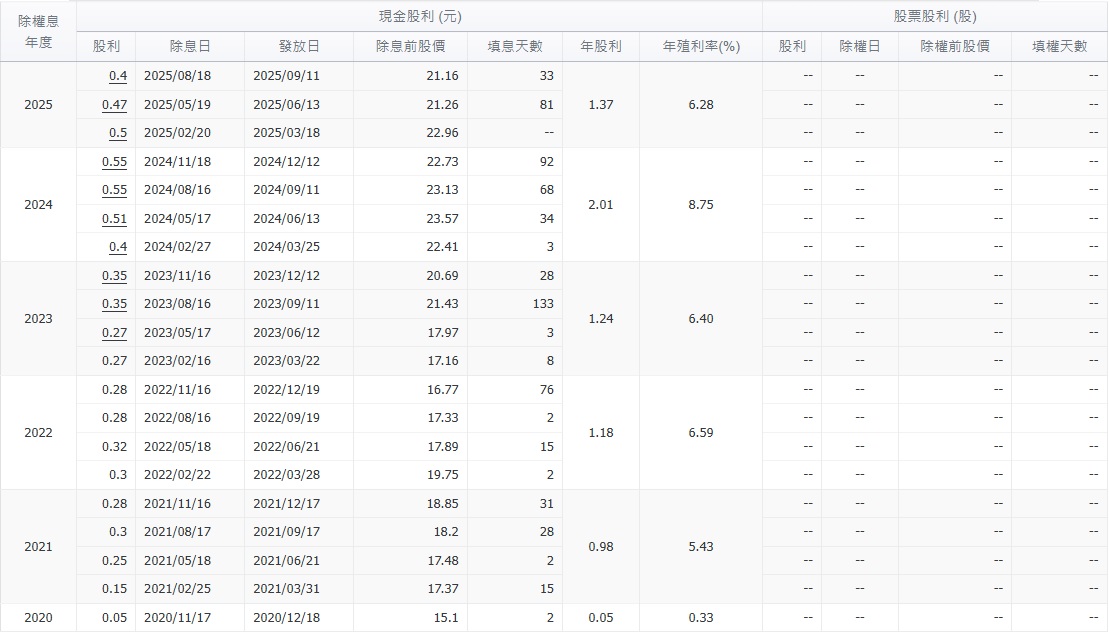Click the 0.27 dividend link for 2023/05/17
1109x634 pixels.
pyautogui.click(x=114, y=333)
